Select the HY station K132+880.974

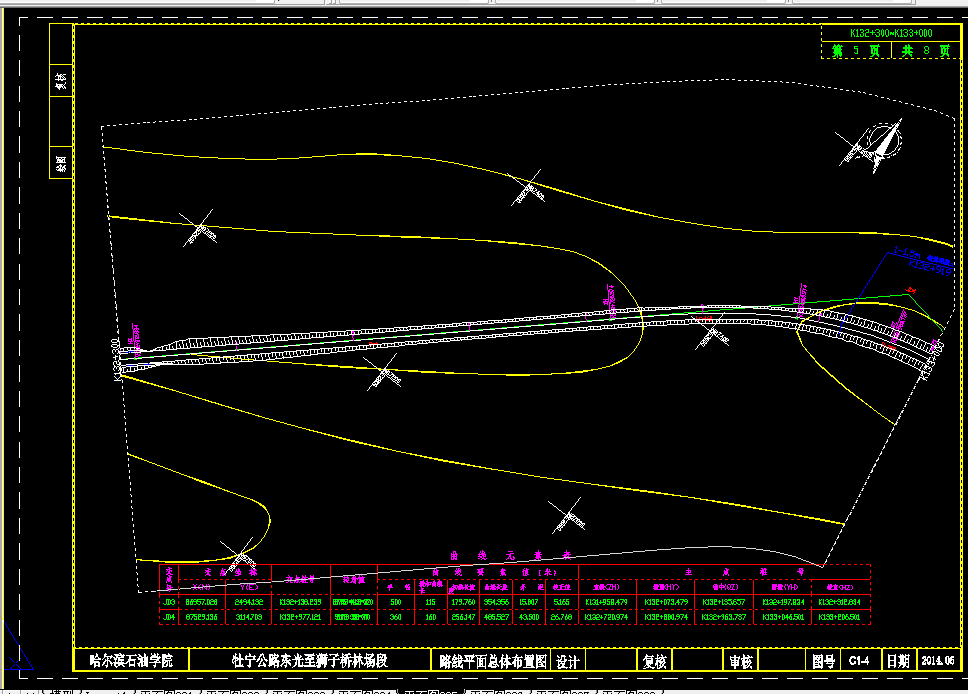pos(666,617)
